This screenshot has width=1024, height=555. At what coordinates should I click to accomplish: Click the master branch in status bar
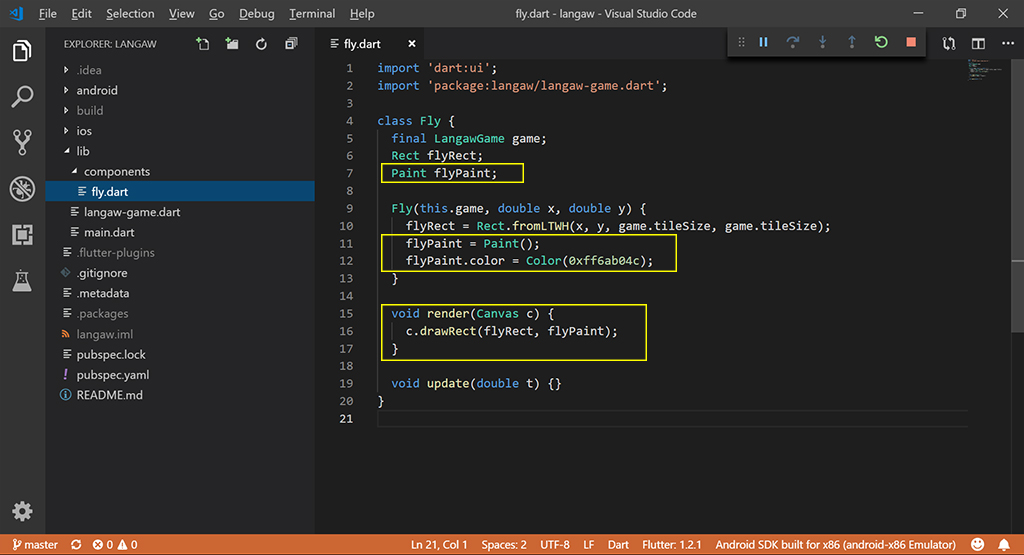point(34,545)
